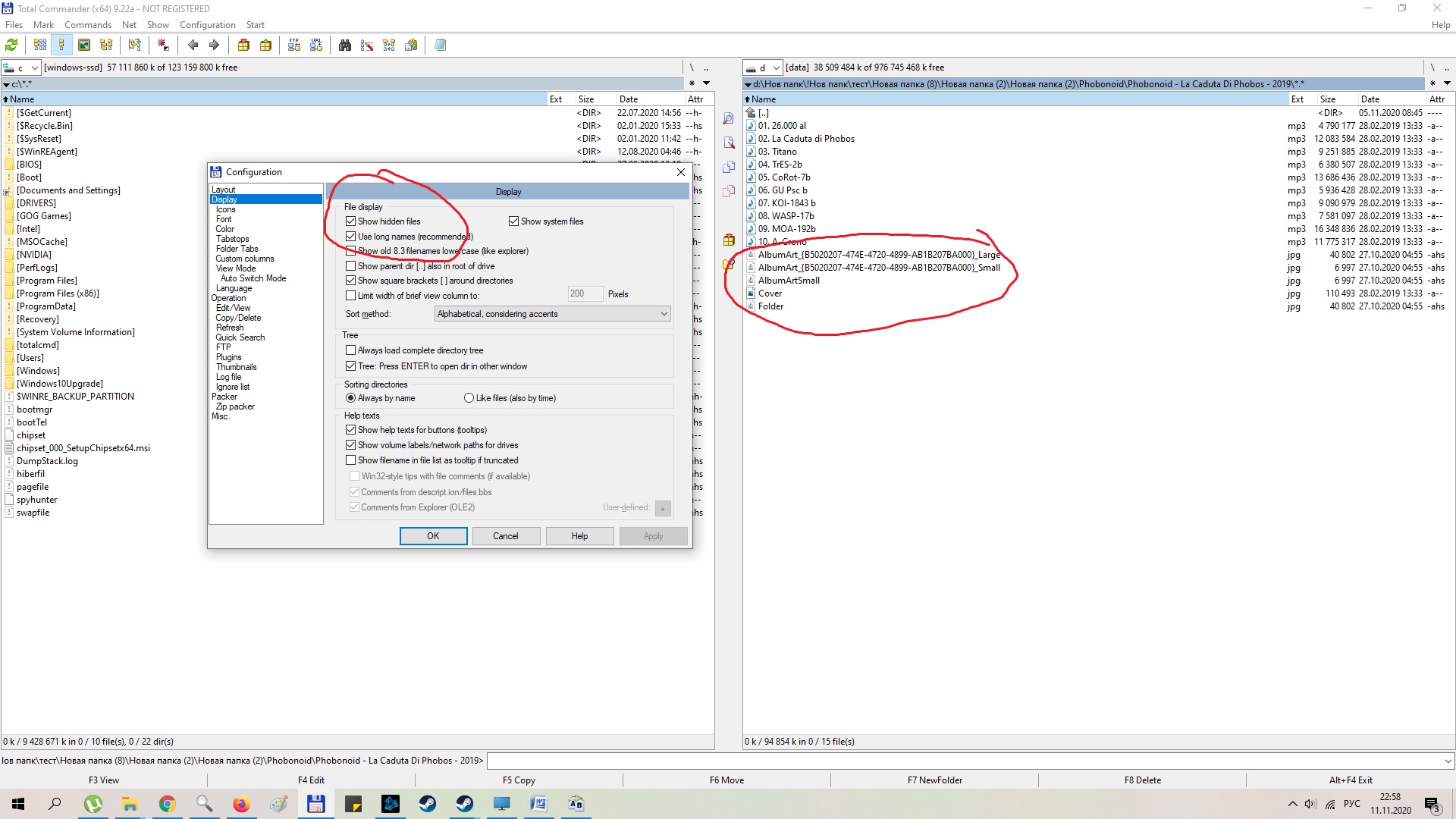Open the Mark menu
Screen dimensions: 1456x819
click(43, 25)
